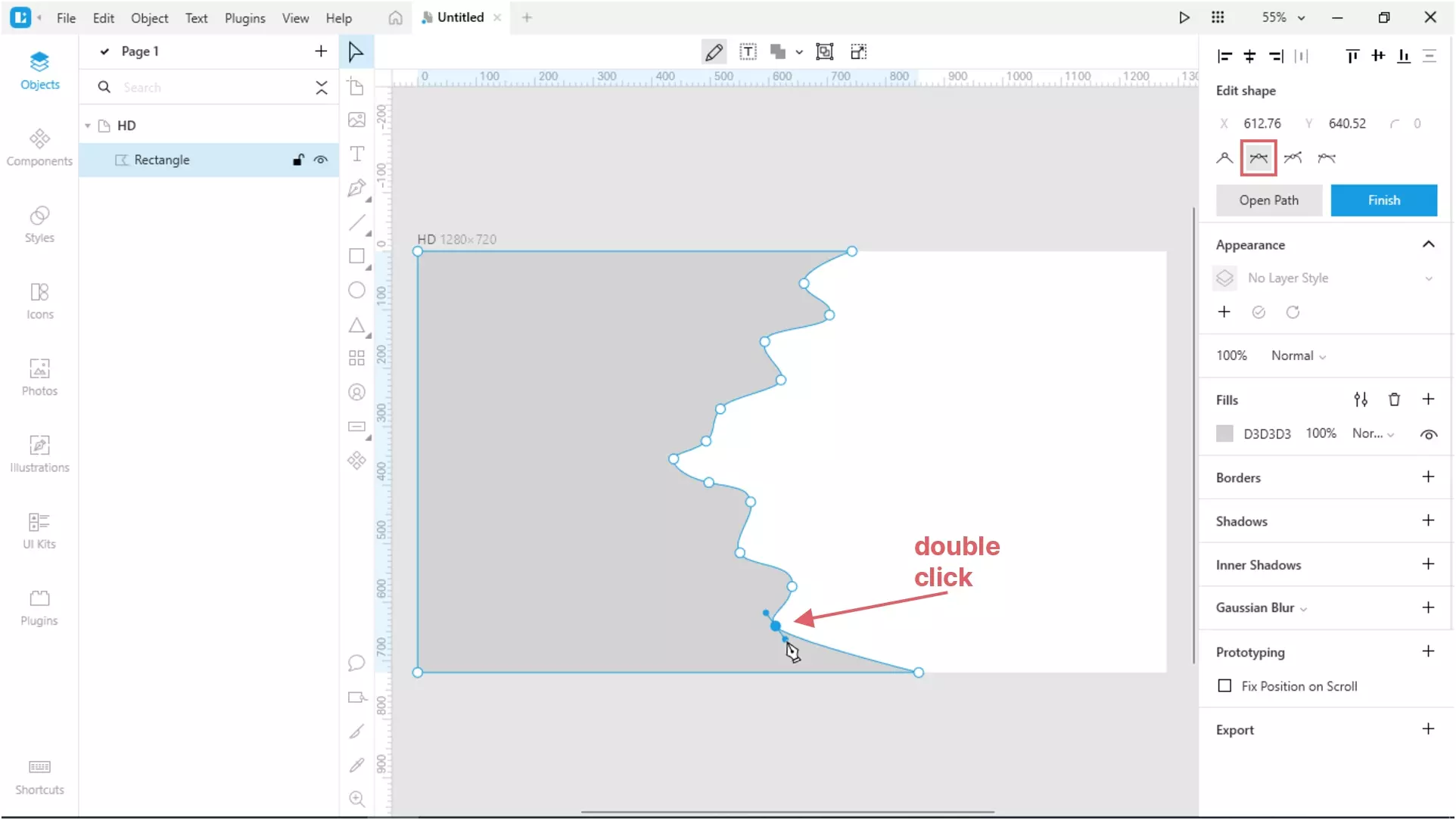
Task: Open the boolean operations dropdown arrow
Action: (799, 52)
